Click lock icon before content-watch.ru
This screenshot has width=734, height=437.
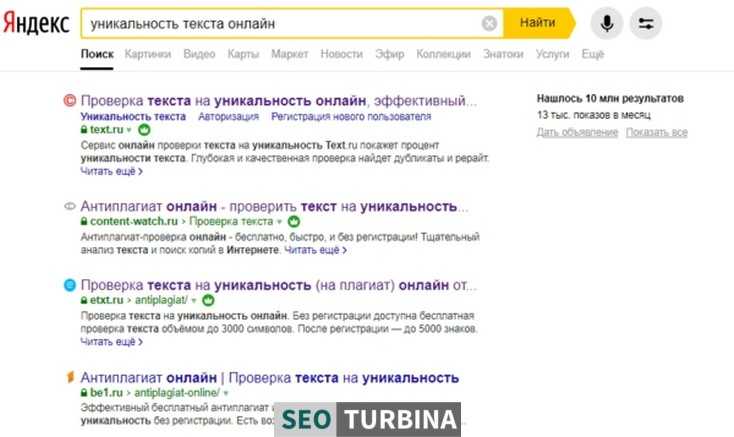[x=84, y=221]
